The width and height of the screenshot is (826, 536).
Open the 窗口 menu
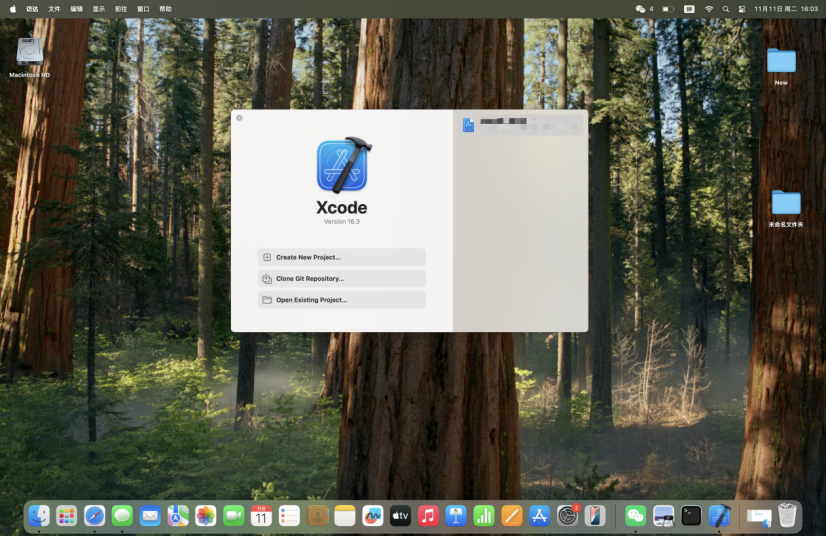coord(143,9)
